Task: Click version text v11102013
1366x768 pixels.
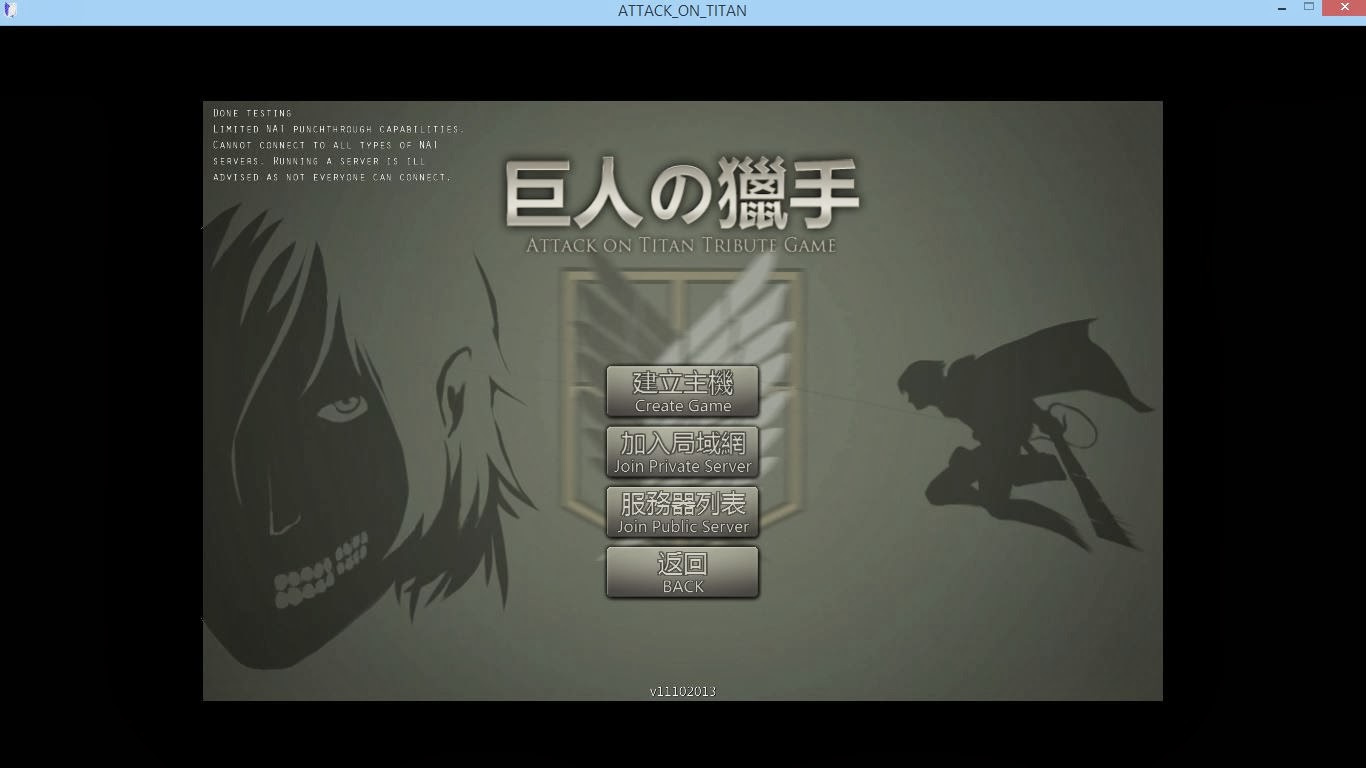Action: [683, 691]
